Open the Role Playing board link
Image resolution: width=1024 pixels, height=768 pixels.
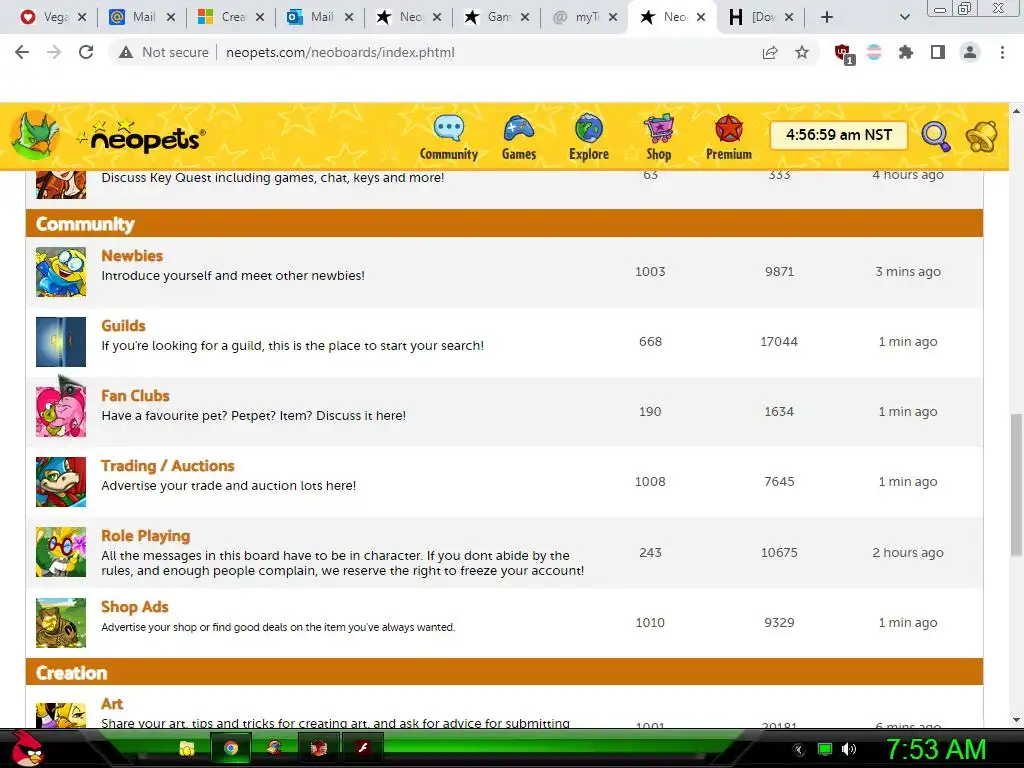point(146,536)
